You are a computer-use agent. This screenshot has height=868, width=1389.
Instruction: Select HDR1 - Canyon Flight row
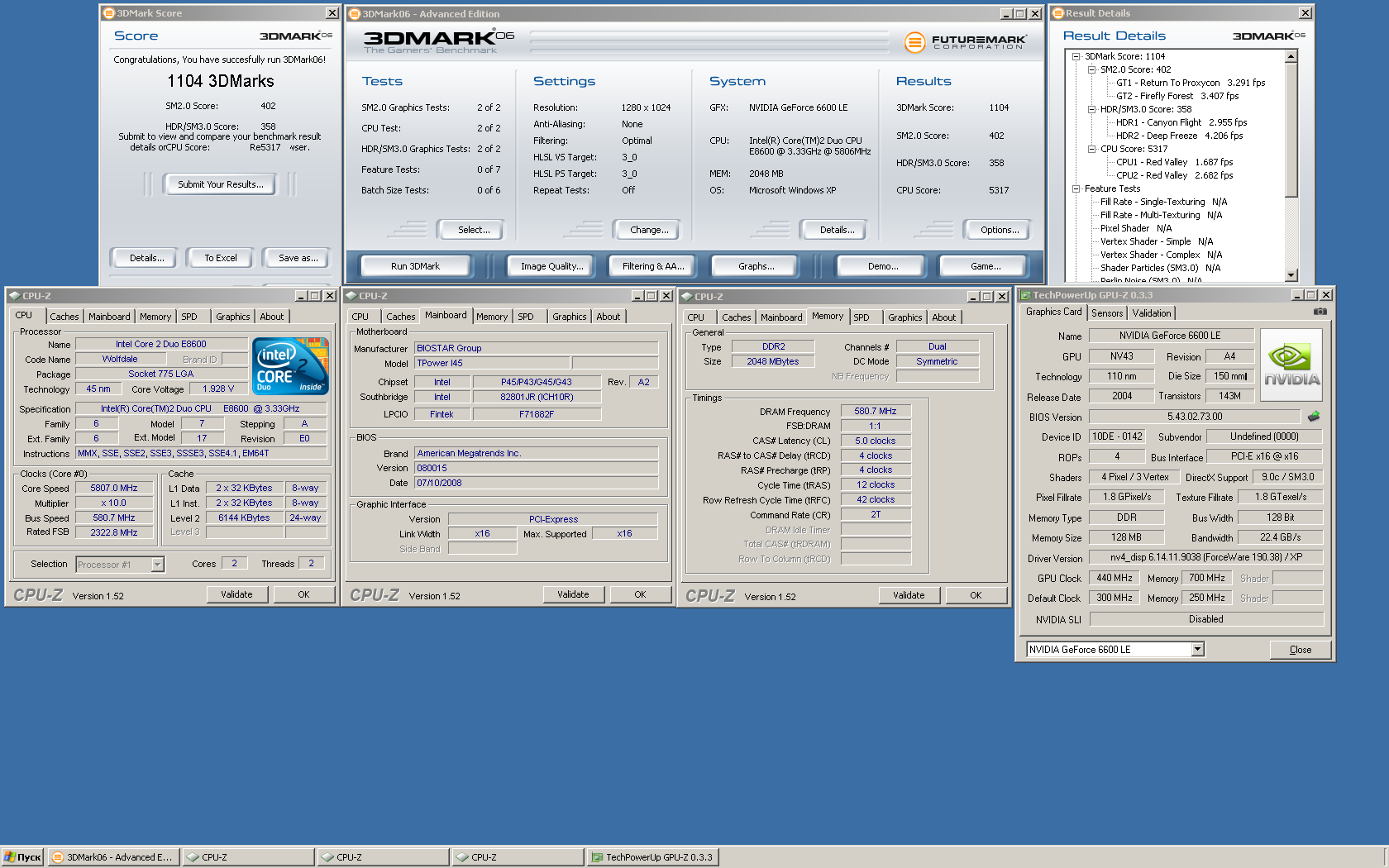click(1181, 122)
